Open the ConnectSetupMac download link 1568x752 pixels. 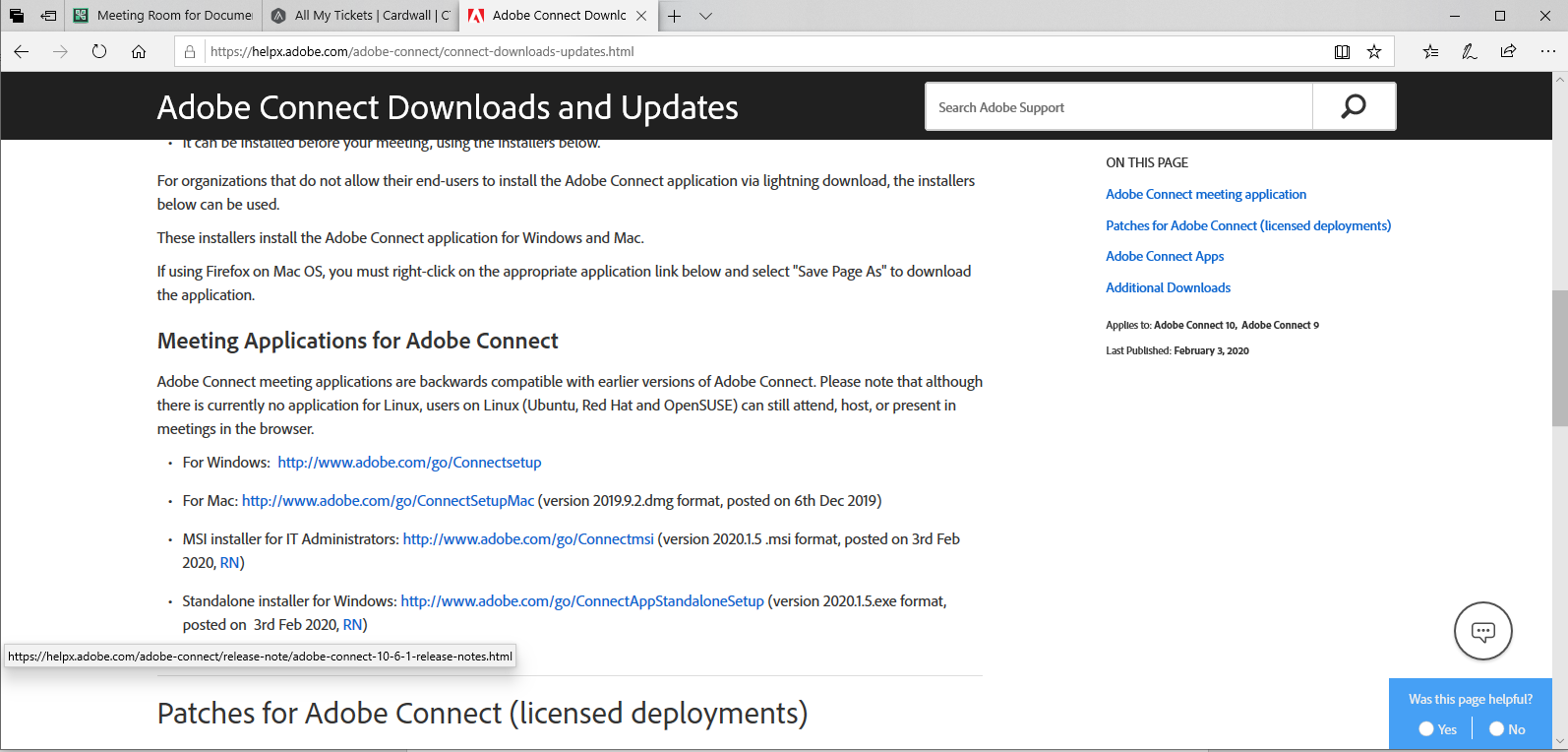[x=388, y=501]
